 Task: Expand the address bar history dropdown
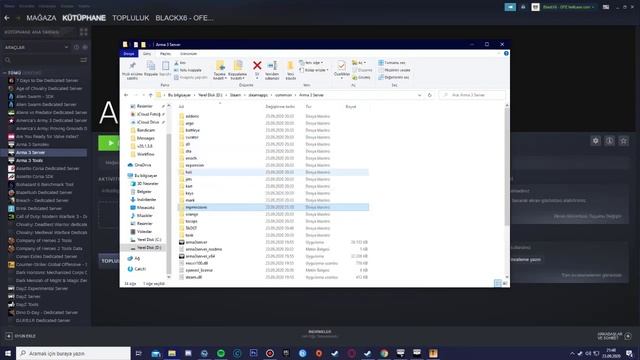pyautogui.click(x=419, y=95)
